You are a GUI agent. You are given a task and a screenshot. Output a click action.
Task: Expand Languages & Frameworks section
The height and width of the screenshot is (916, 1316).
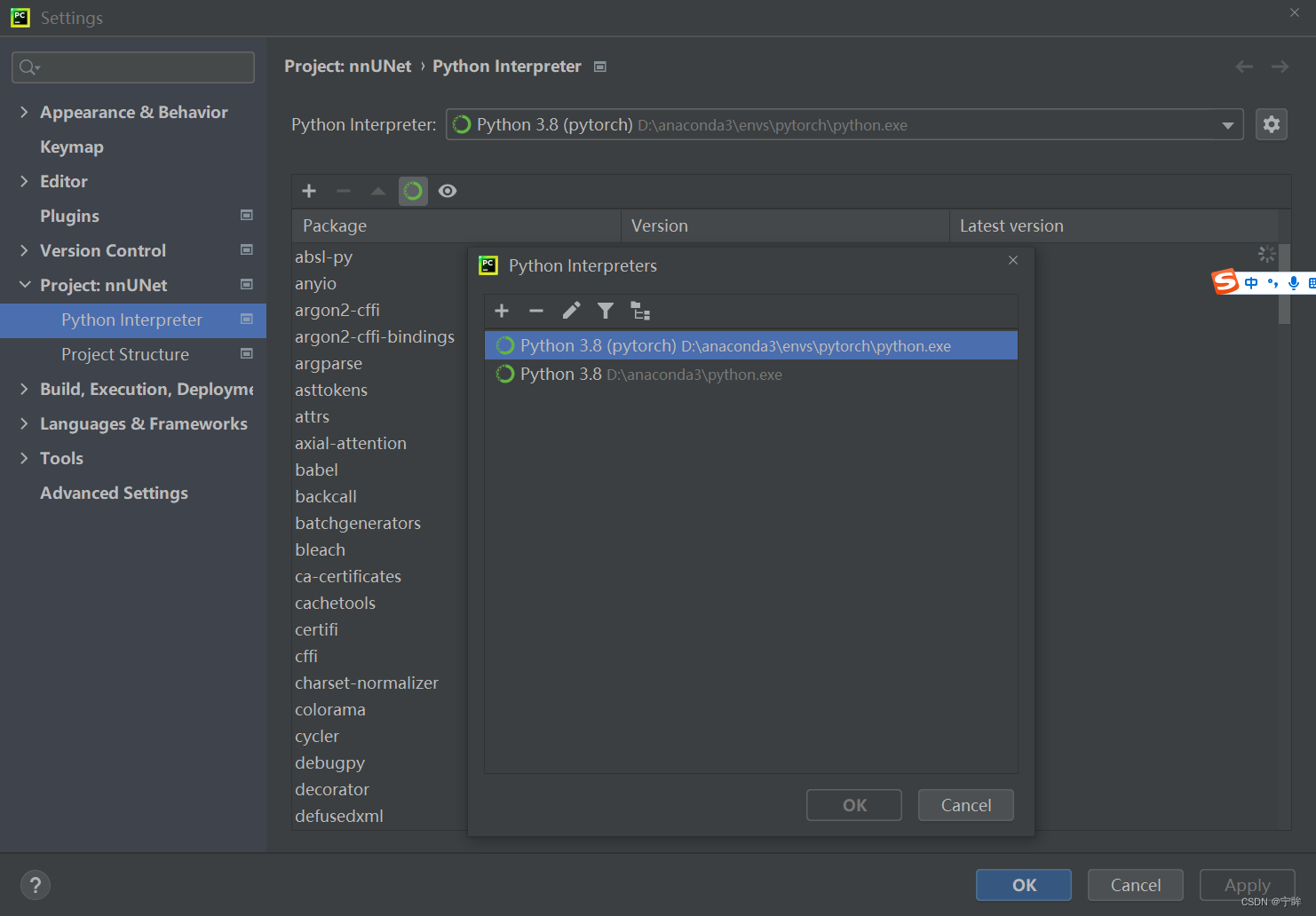(24, 423)
